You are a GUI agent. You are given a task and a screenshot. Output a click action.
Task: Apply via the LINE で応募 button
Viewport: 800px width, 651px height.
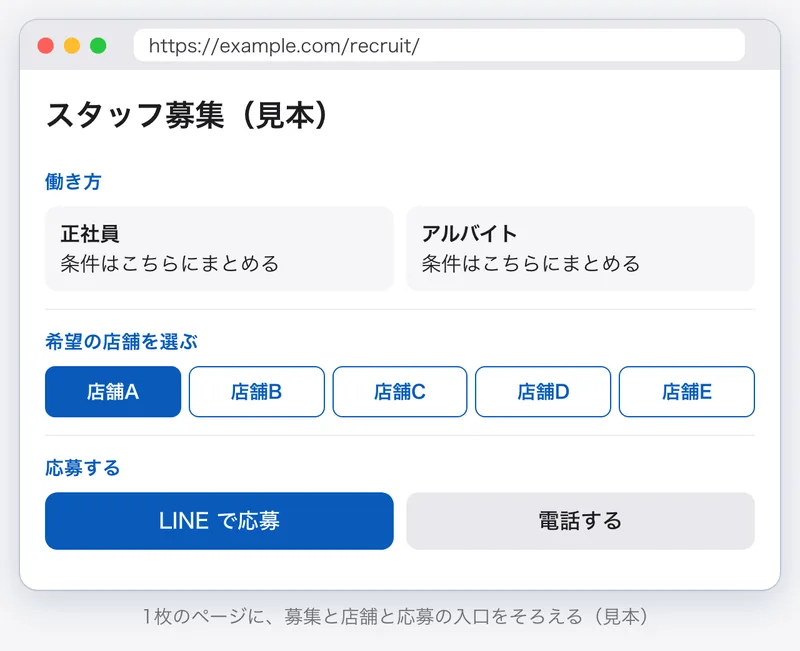(219, 521)
